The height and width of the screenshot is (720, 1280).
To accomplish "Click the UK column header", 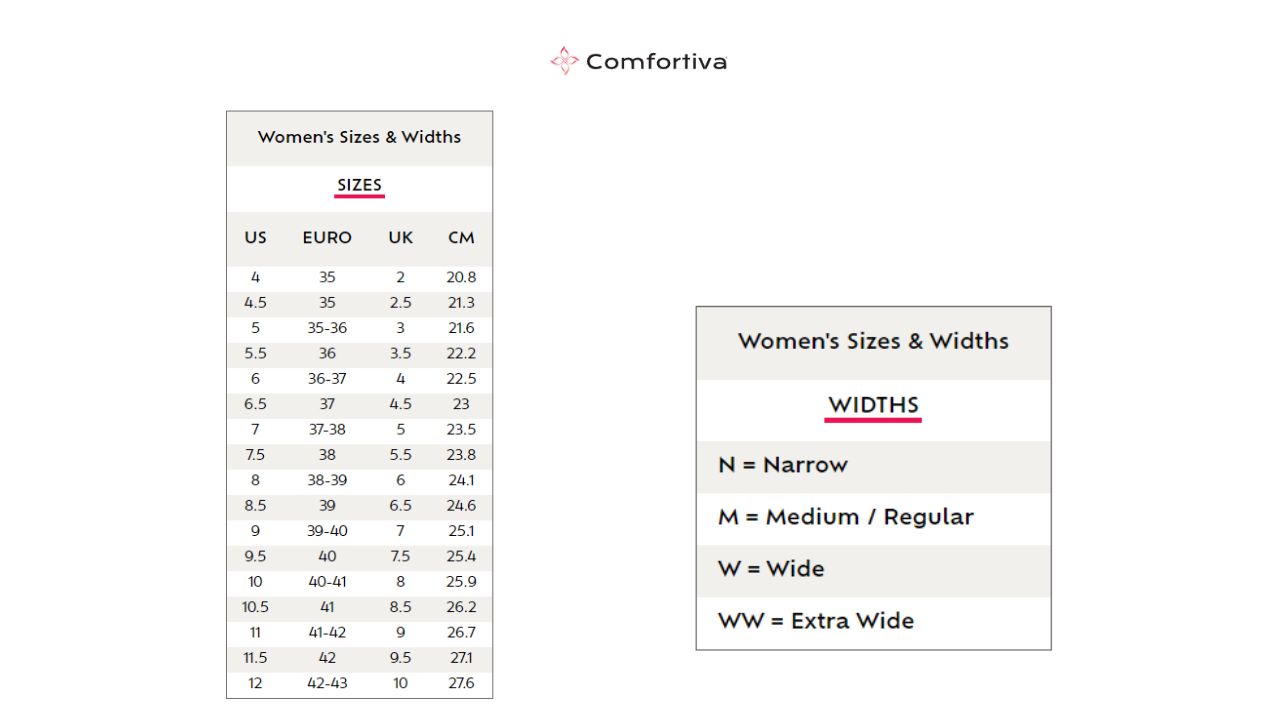I will pos(400,238).
